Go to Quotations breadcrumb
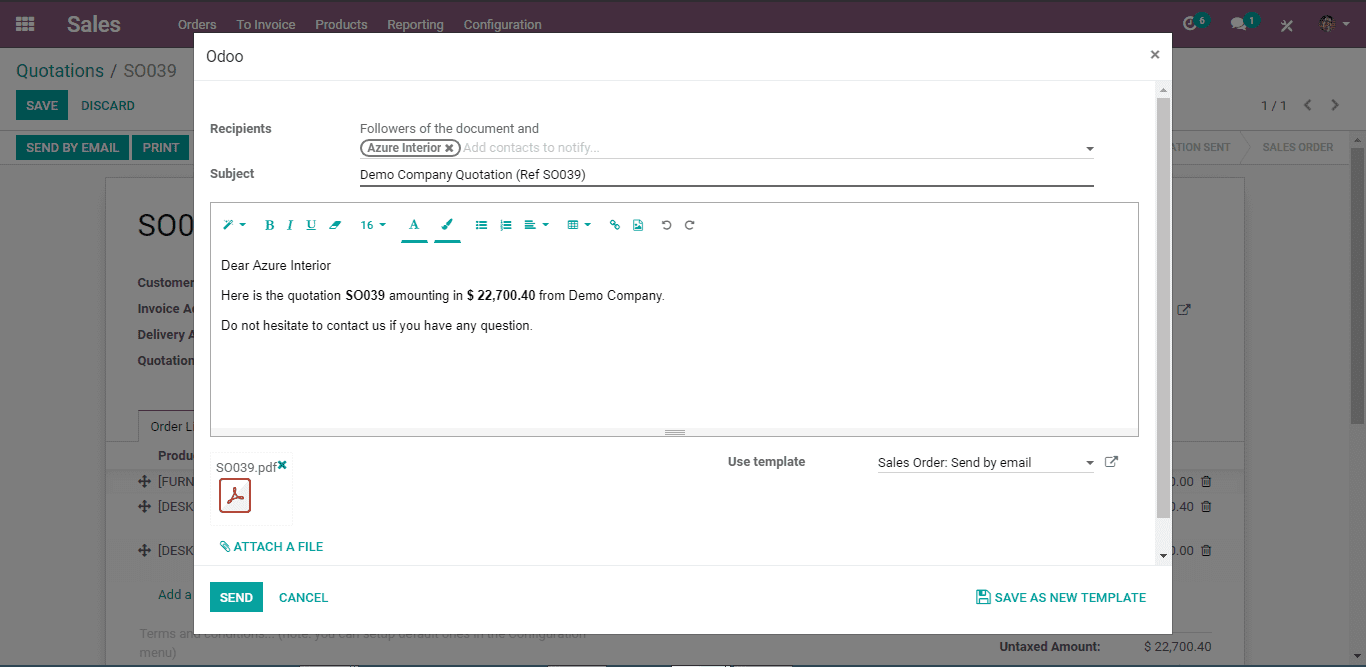The height and width of the screenshot is (667, 1366). [60, 71]
